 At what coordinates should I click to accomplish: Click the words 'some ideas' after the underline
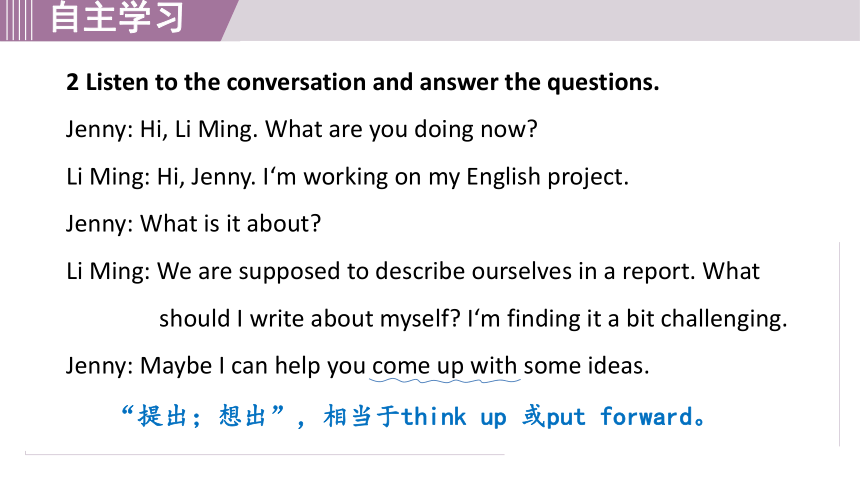point(585,366)
